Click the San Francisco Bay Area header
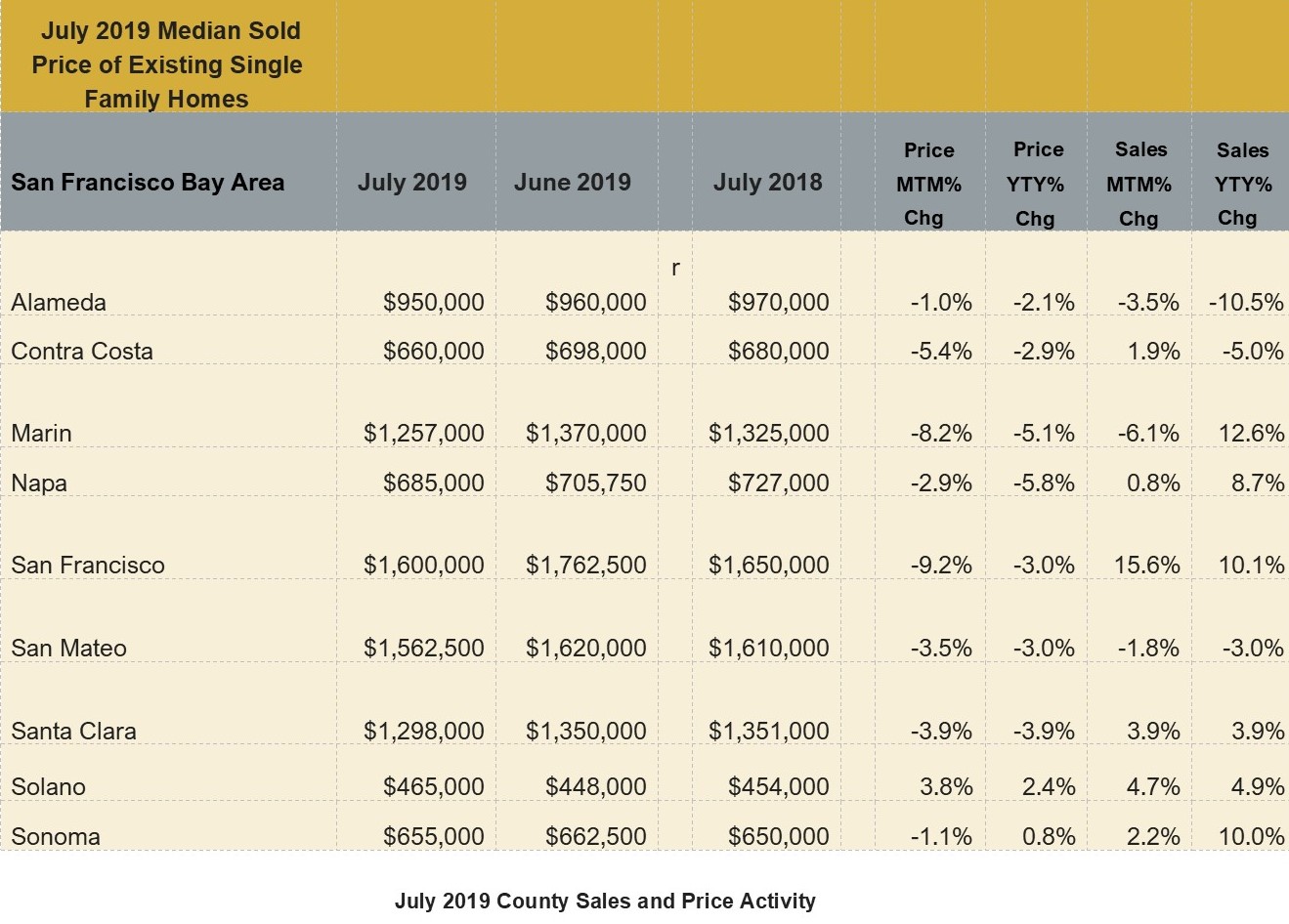This screenshot has width=1289, height=924. 148,183
